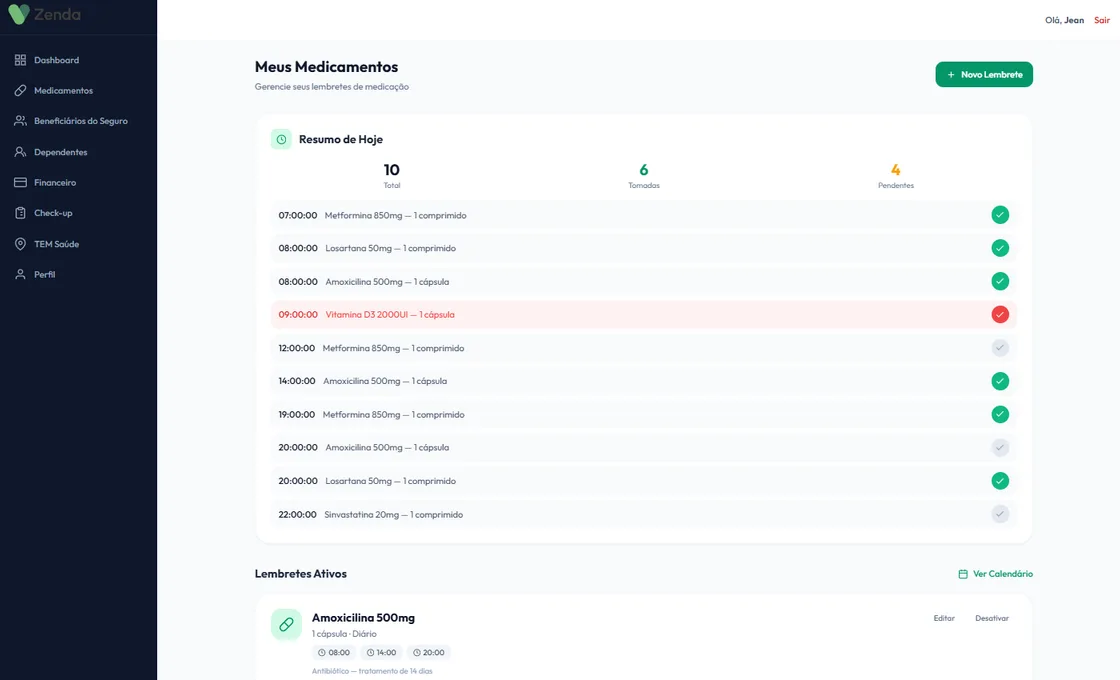Screen dimensions: 1120x680
Task: Click the Zenda heart logo
Action: coord(19,14)
